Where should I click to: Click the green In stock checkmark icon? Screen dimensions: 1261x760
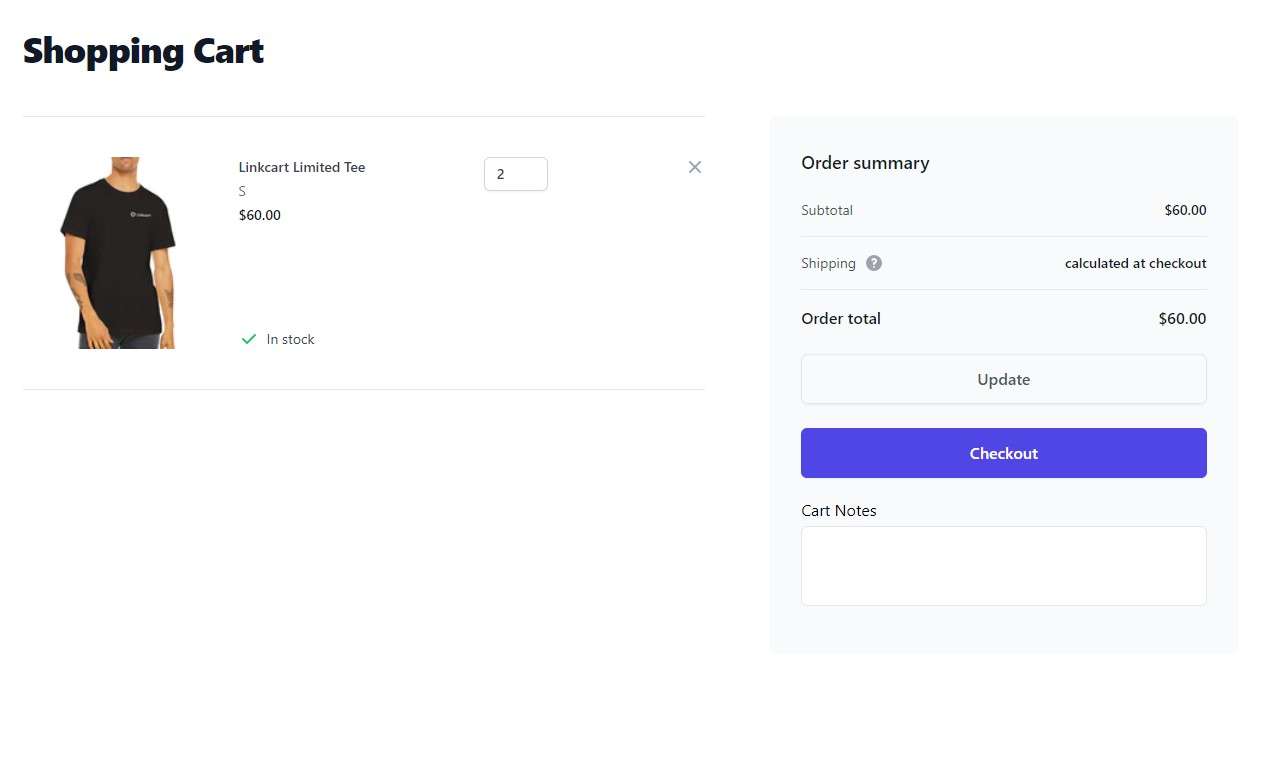[249, 339]
